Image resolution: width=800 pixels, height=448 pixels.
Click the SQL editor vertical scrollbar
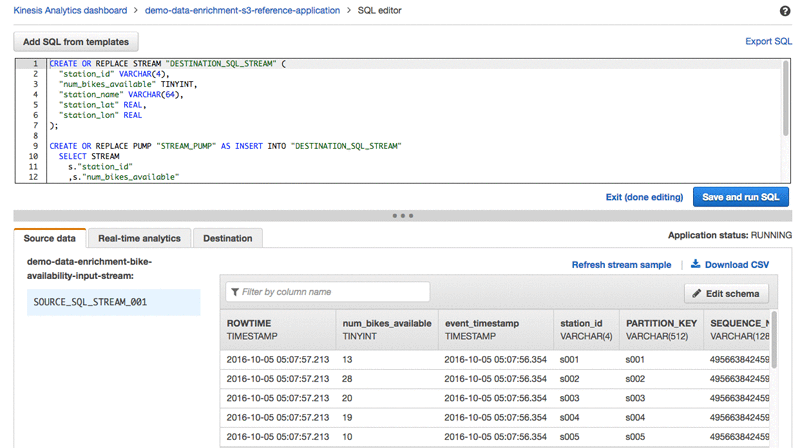point(786,99)
